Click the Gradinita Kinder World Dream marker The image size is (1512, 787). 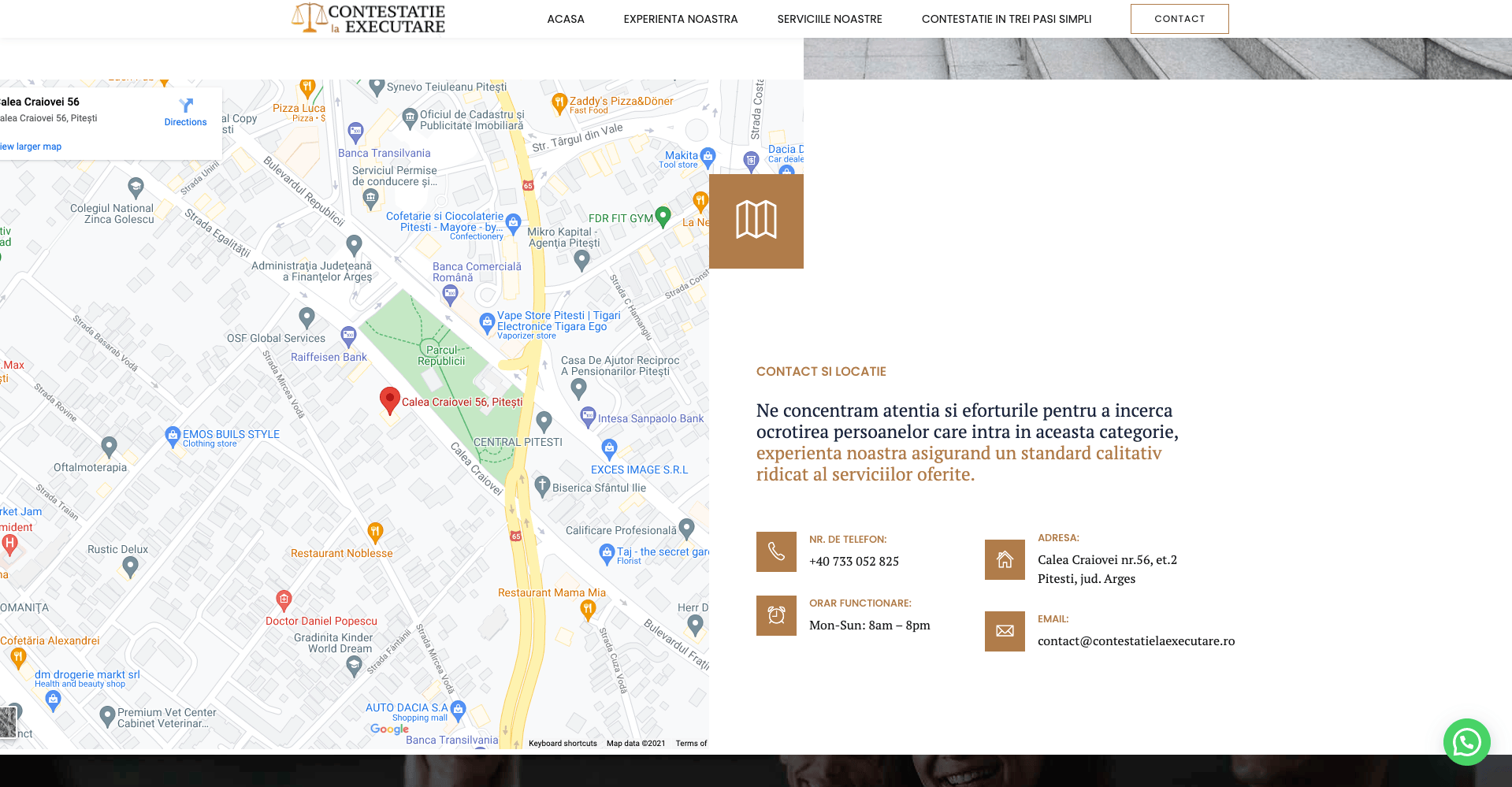[355, 666]
